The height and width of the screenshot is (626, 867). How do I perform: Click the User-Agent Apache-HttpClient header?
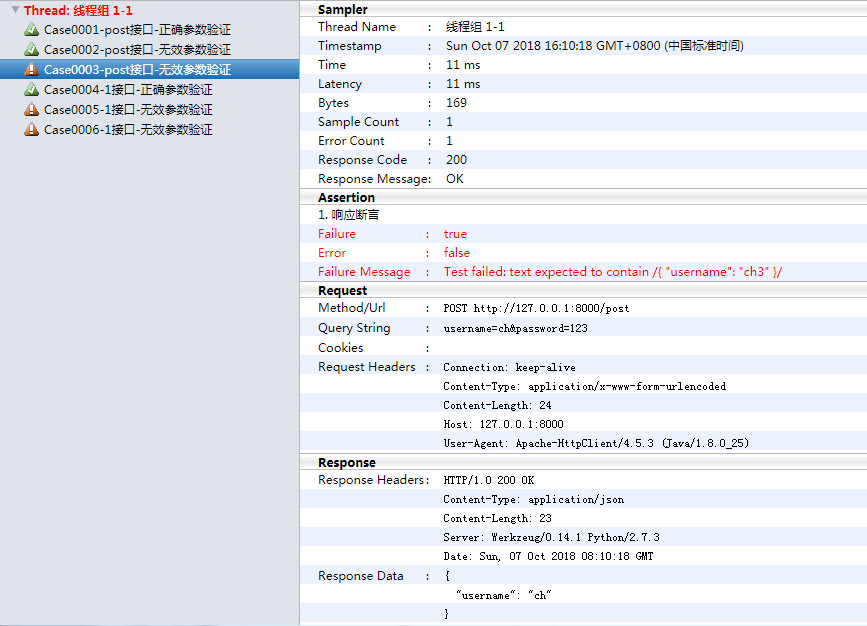pos(596,444)
